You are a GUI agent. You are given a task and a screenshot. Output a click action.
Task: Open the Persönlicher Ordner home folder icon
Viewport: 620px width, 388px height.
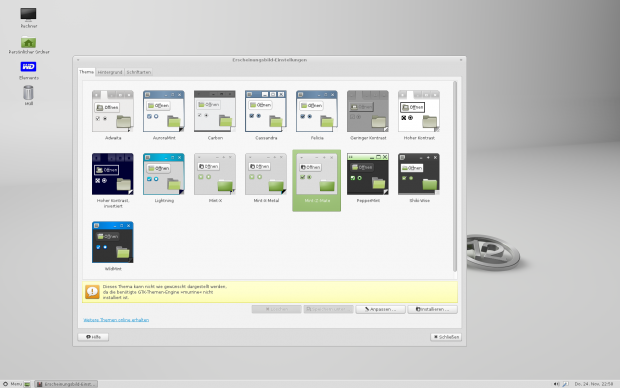coord(28,42)
